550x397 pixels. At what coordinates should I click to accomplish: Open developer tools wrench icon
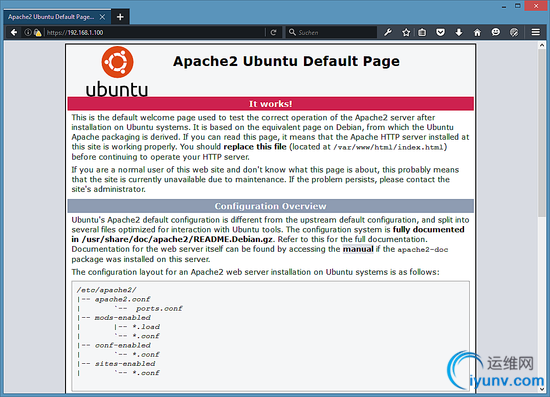pos(388,33)
